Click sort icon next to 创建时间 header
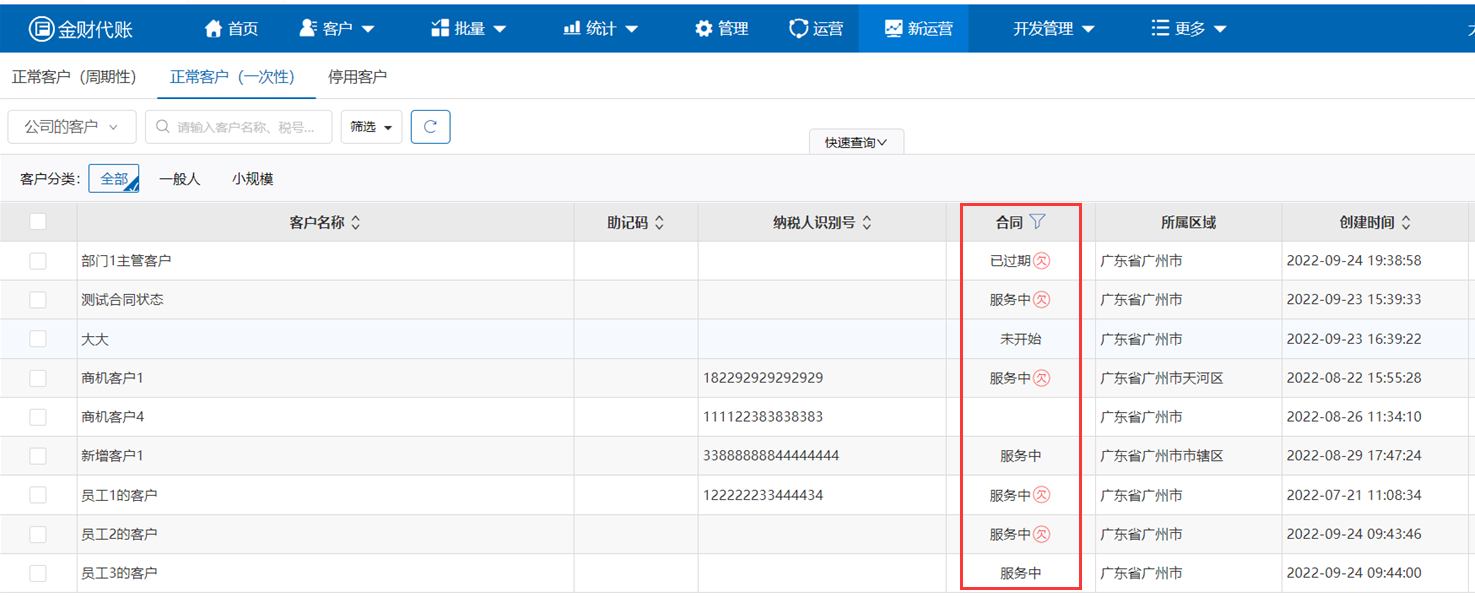Screen dimensions: 1475x597 [x=1406, y=223]
